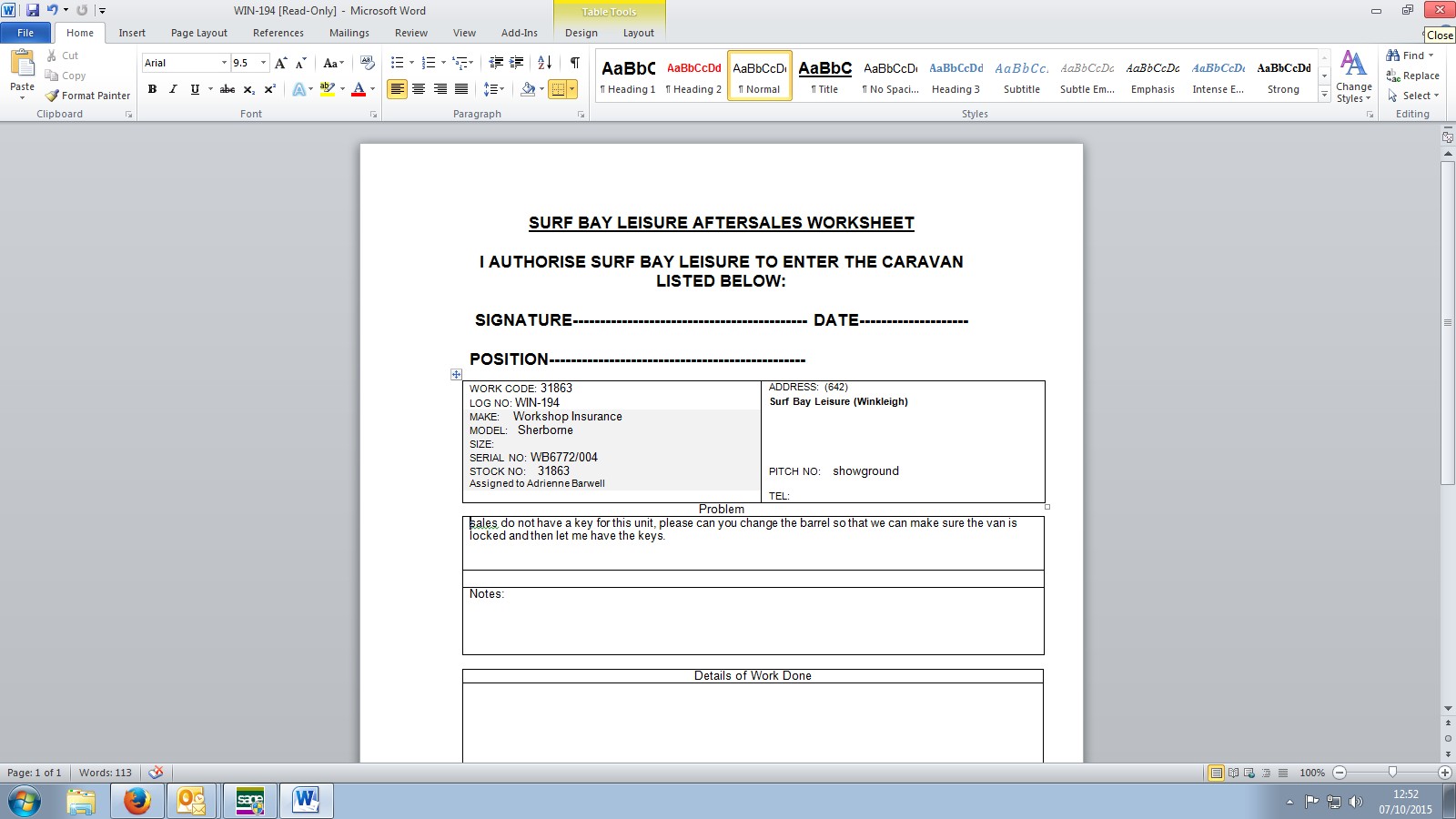
Task: Expand the numbering list dropdown
Action: pos(443,63)
